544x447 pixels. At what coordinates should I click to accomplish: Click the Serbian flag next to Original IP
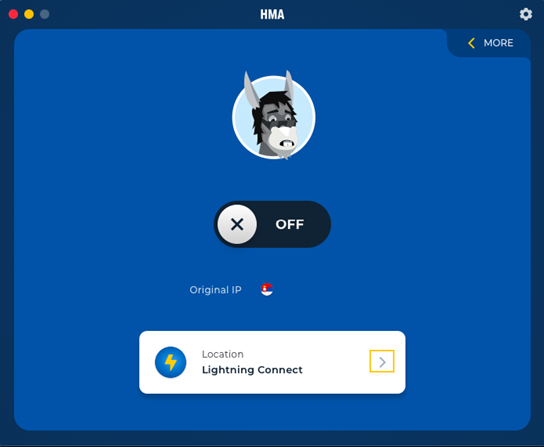pyautogui.click(x=267, y=289)
